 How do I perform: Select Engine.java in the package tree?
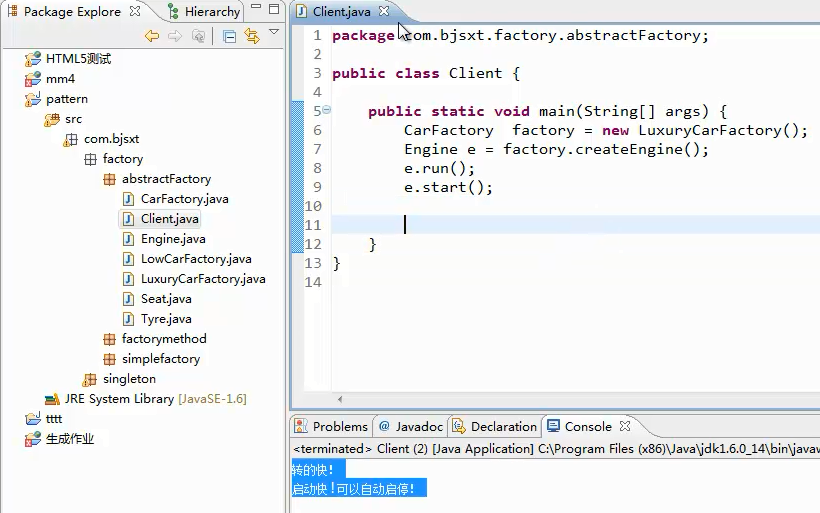click(x=173, y=239)
